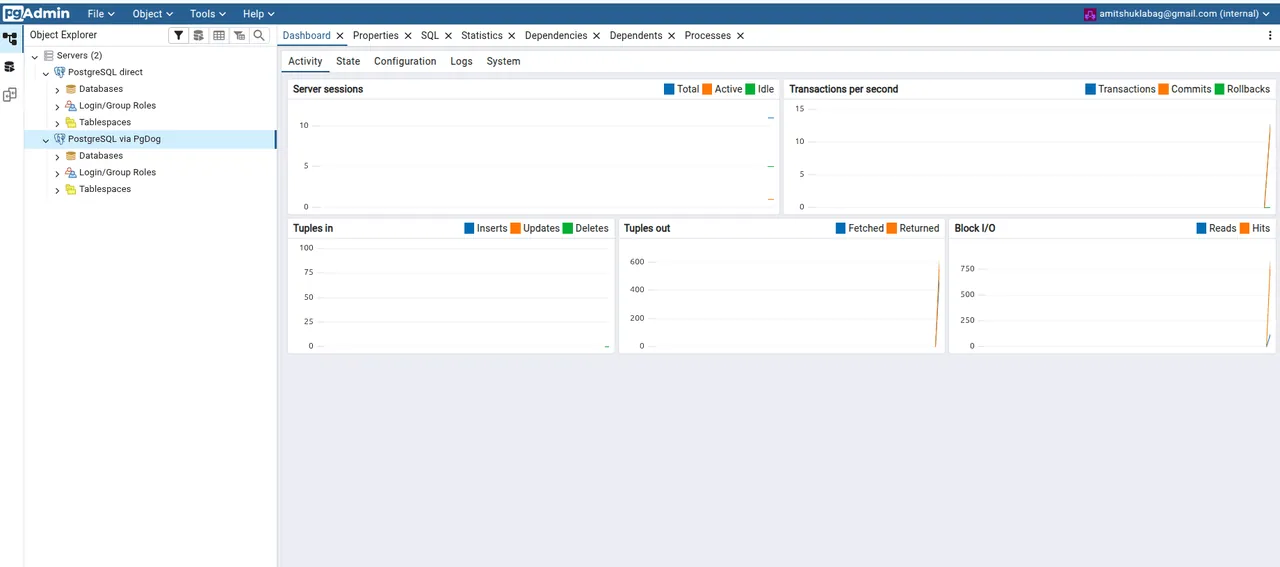The width and height of the screenshot is (1280, 567).
Task: Click the pgAdmin logo
Action: (x=36, y=14)
